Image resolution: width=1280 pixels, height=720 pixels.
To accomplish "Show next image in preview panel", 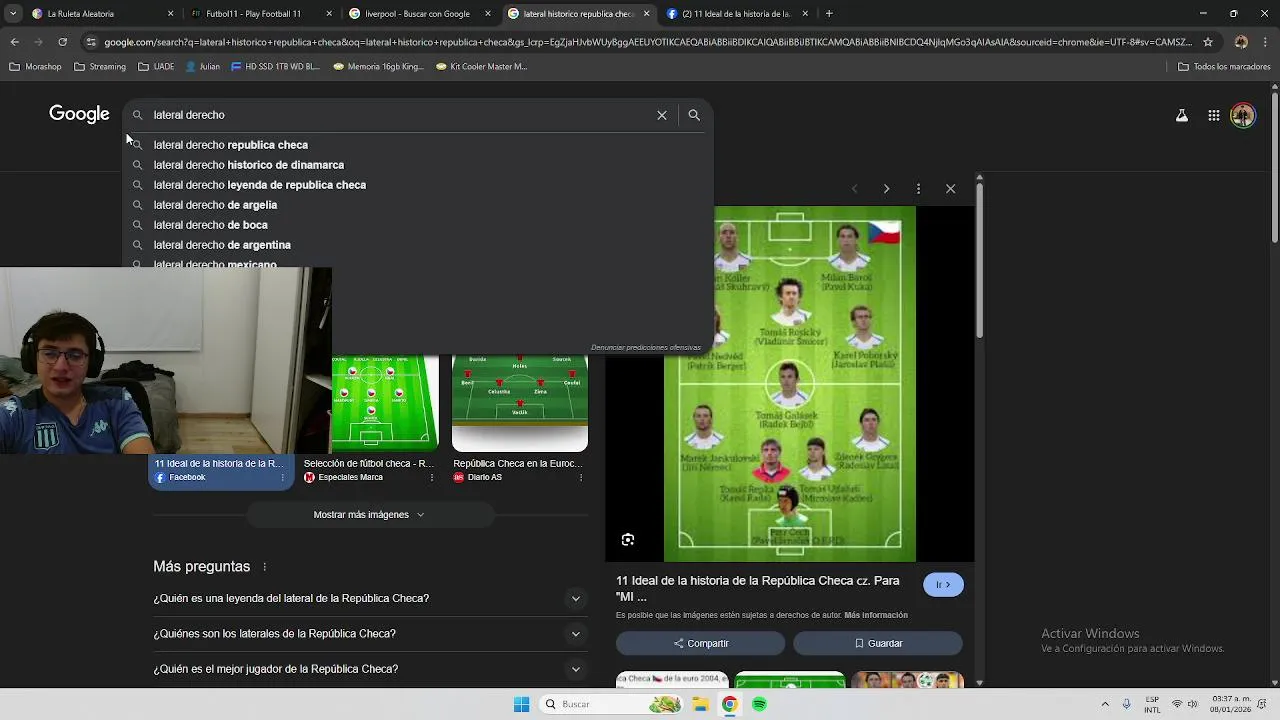I will [x=886, y=189].
